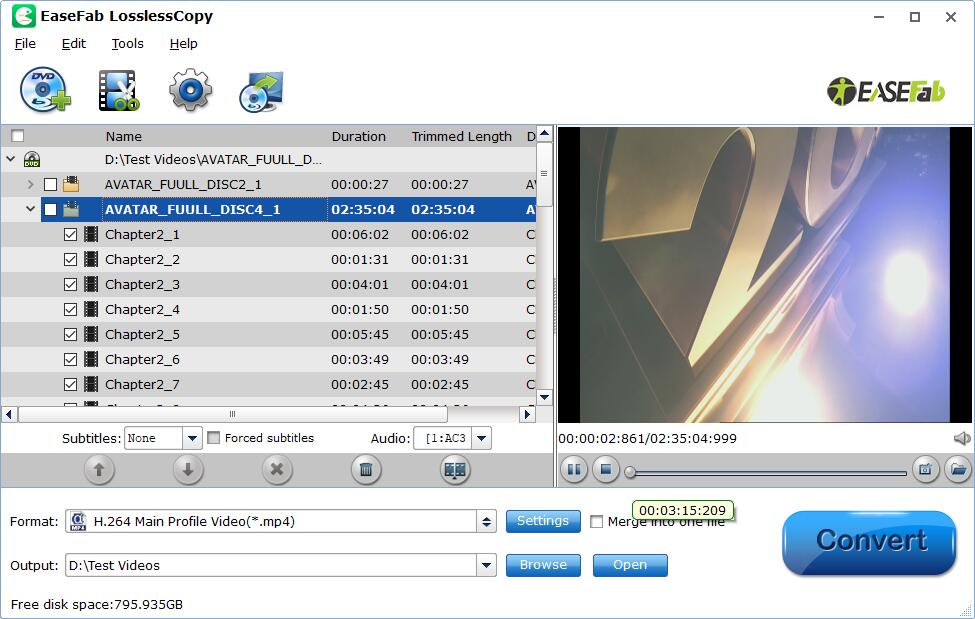975x619 pixels.
Task: Move selected item down
Action: (188, 470)
